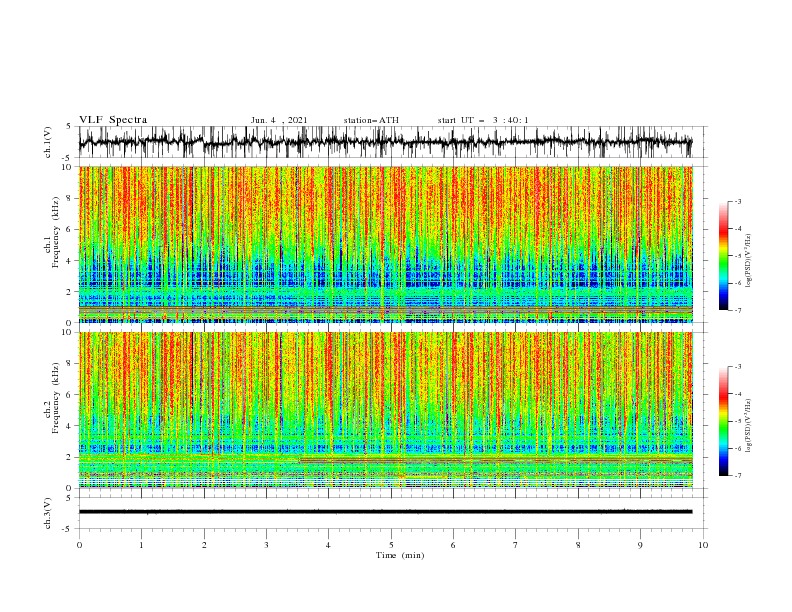
Task: Click time axis tick label "1"
Action: 141,545
